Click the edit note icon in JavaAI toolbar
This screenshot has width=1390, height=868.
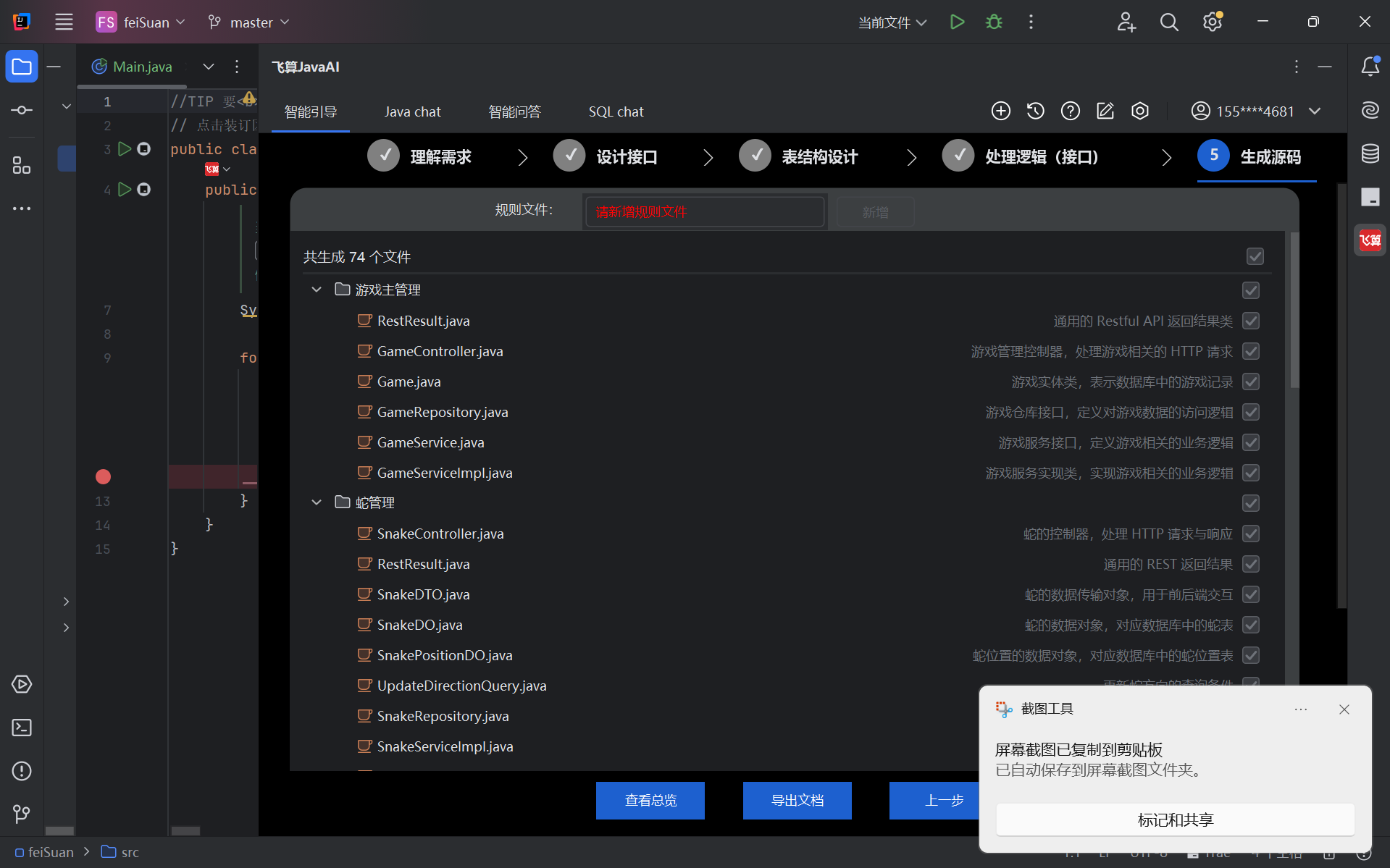(x=1105, y=111)
